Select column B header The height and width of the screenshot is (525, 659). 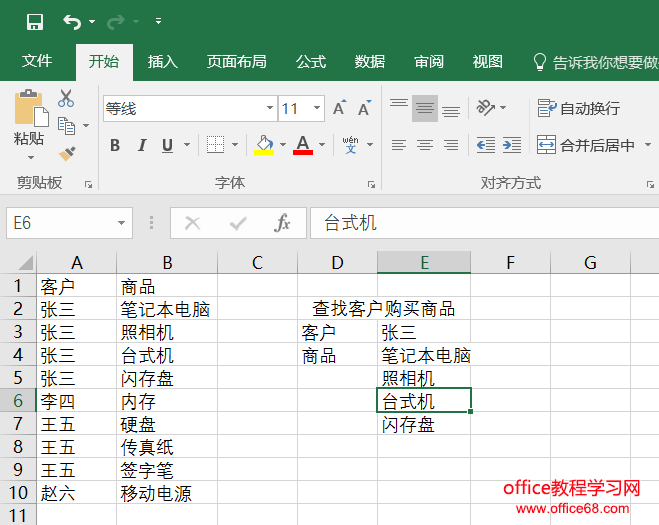[167, 262]
